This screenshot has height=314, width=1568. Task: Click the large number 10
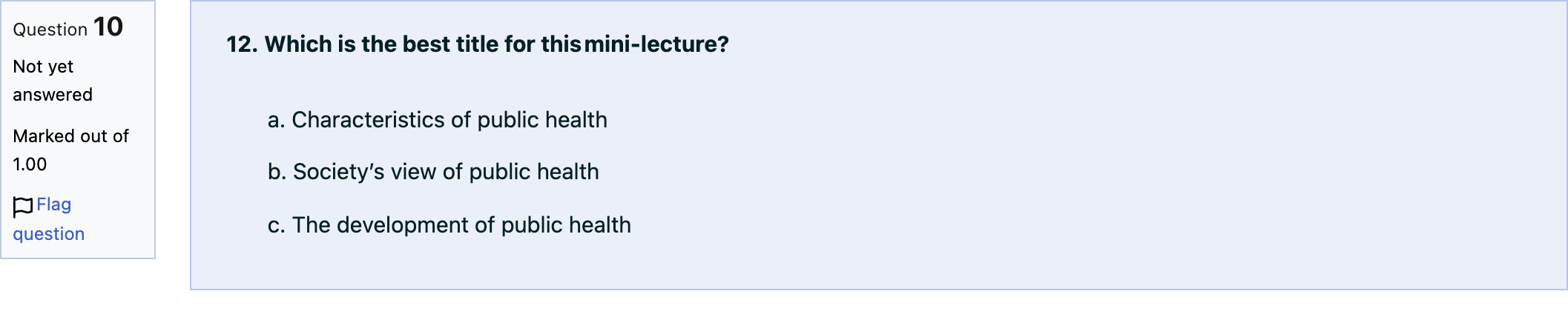(108, 27)
